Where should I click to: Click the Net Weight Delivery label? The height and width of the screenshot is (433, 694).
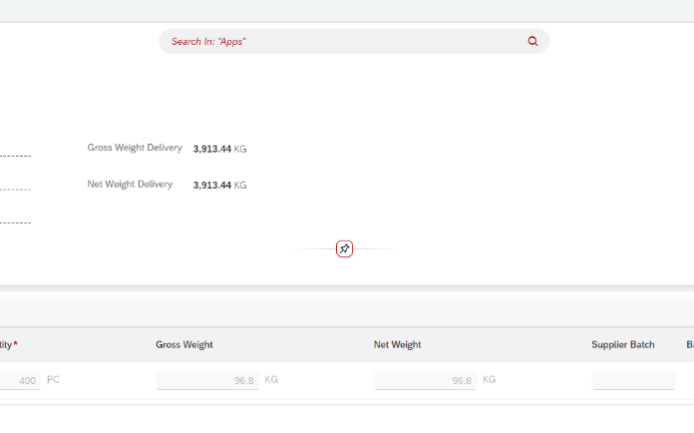[x=130, y=184]
